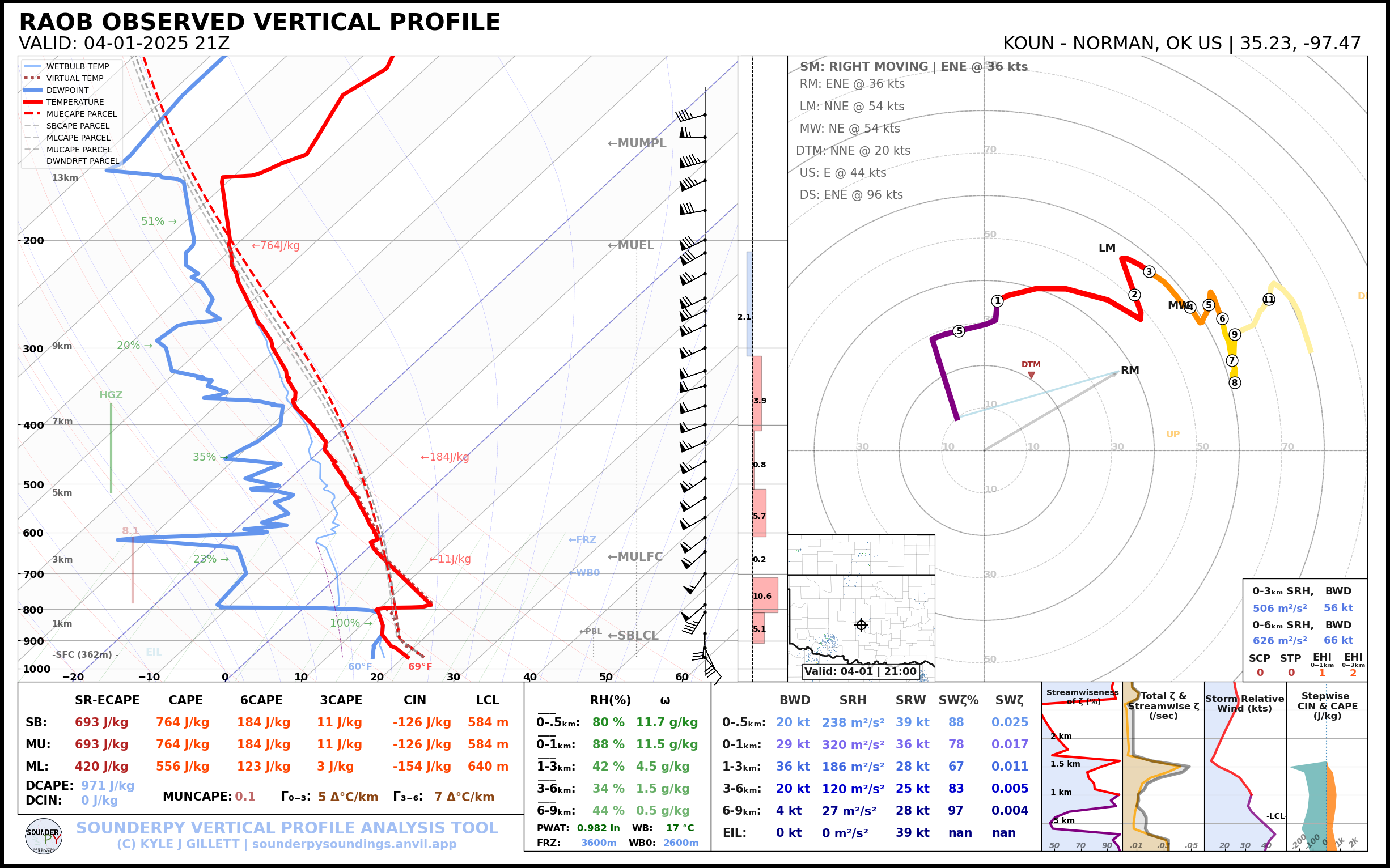The image size is (1390, 868).
Task: Click the hodograph height marker number 3
Action: [x=1149, y=271]
